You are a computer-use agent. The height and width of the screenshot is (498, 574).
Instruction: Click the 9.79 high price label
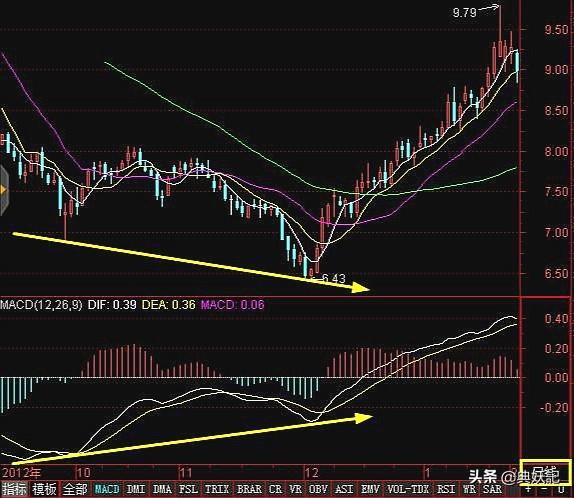(465, 13)
